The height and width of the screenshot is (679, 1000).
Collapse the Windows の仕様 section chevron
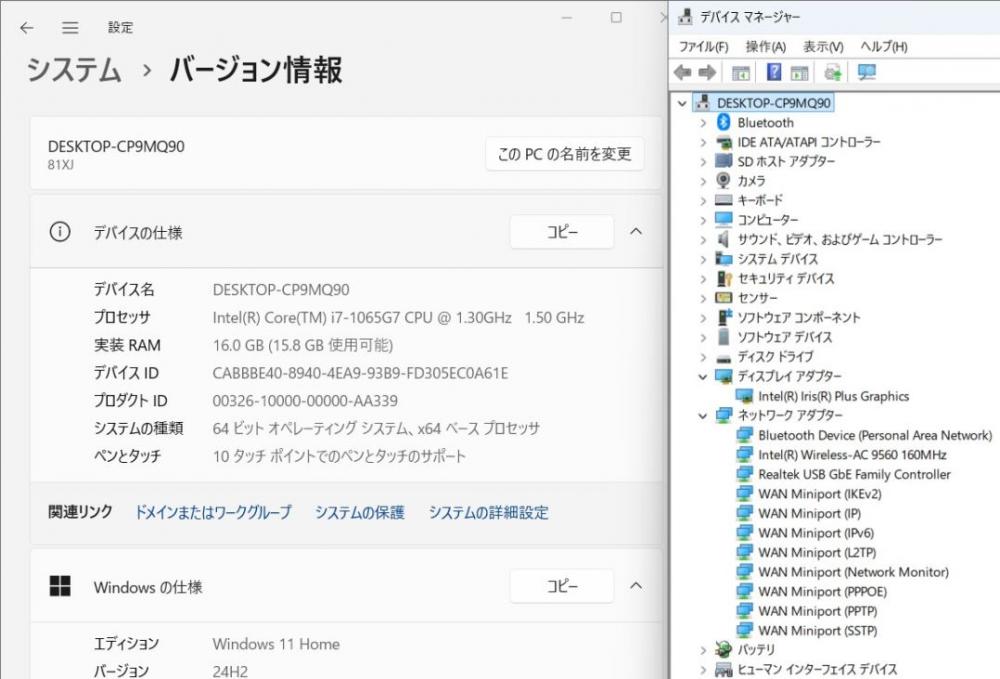coord(636,586)
